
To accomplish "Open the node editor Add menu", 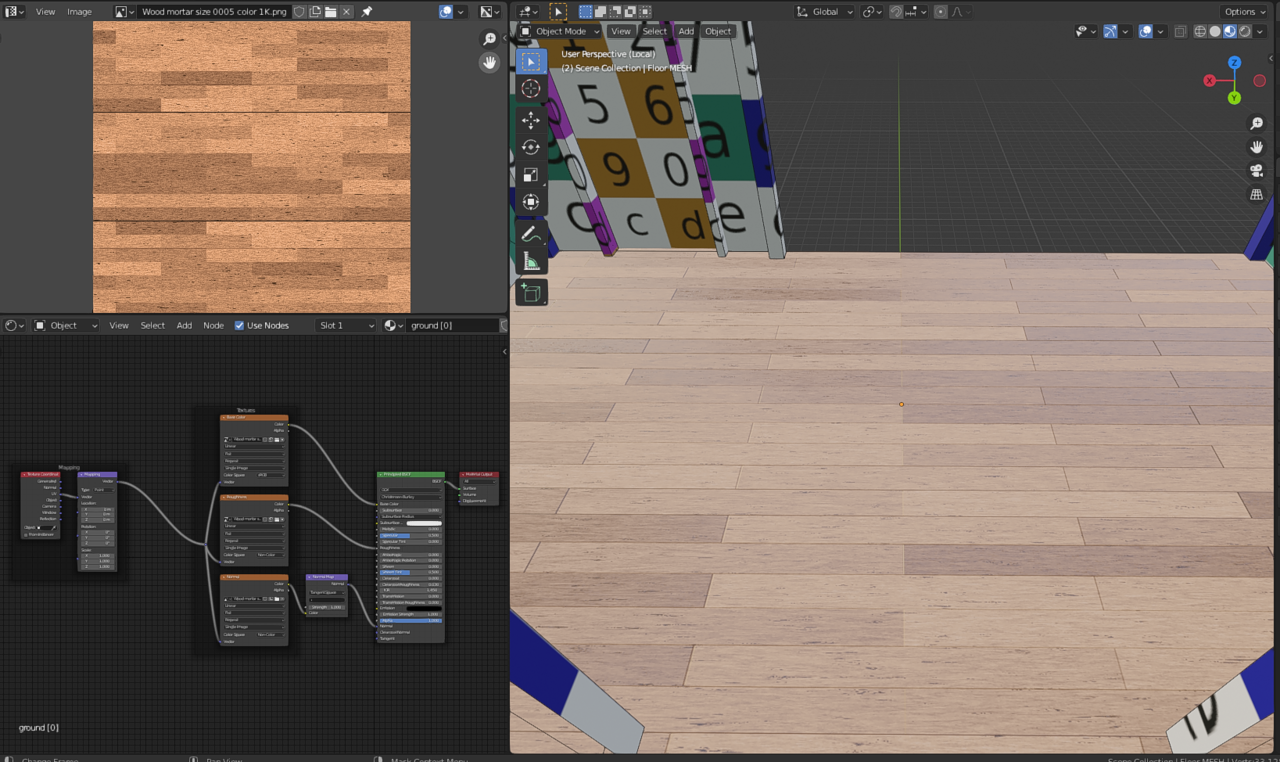I will tap(184, 325).
